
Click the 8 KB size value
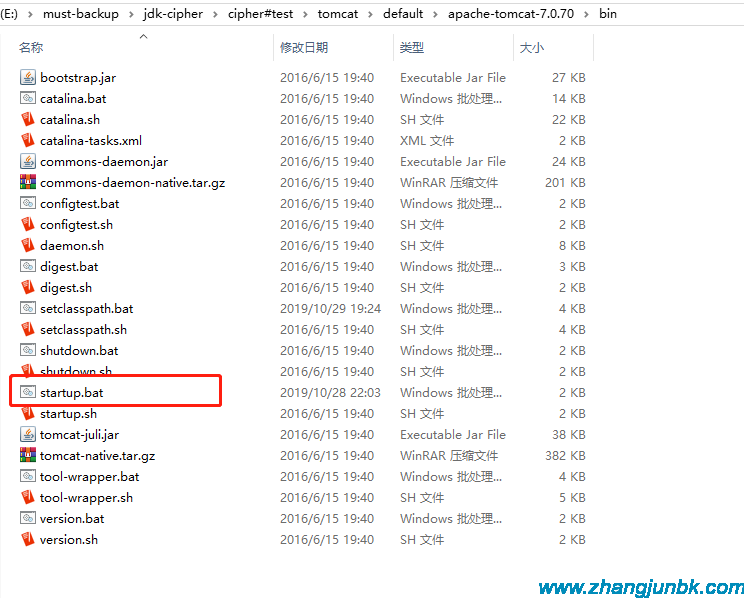pos(572,246)
